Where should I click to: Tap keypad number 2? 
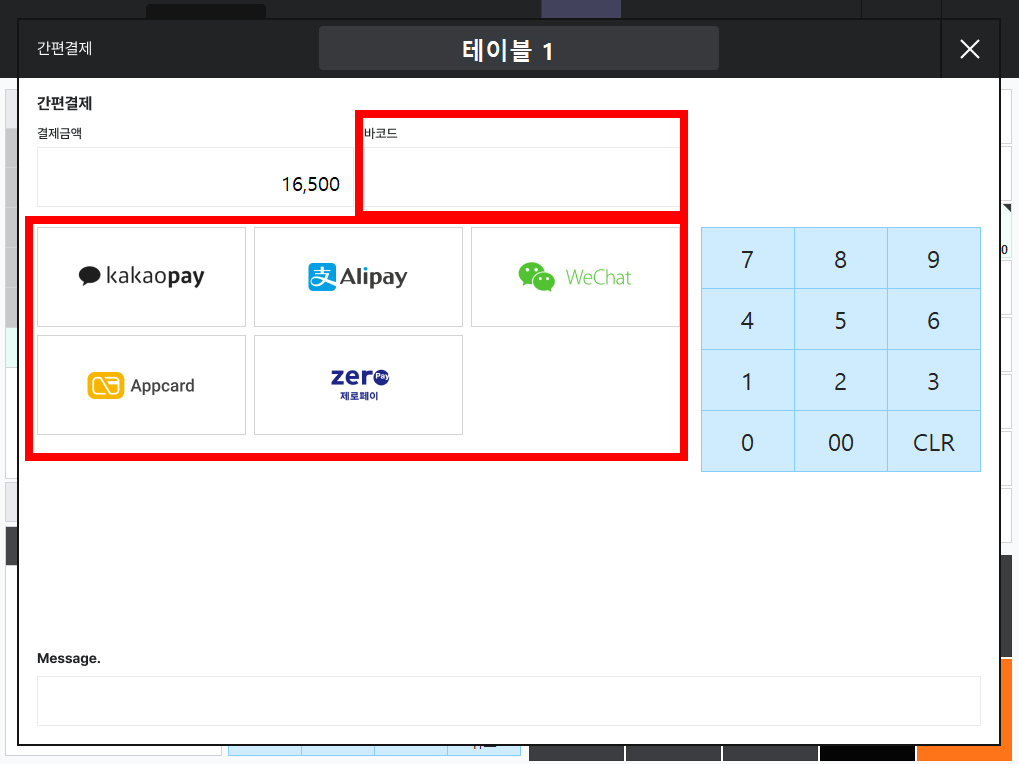tap(840, 381)
